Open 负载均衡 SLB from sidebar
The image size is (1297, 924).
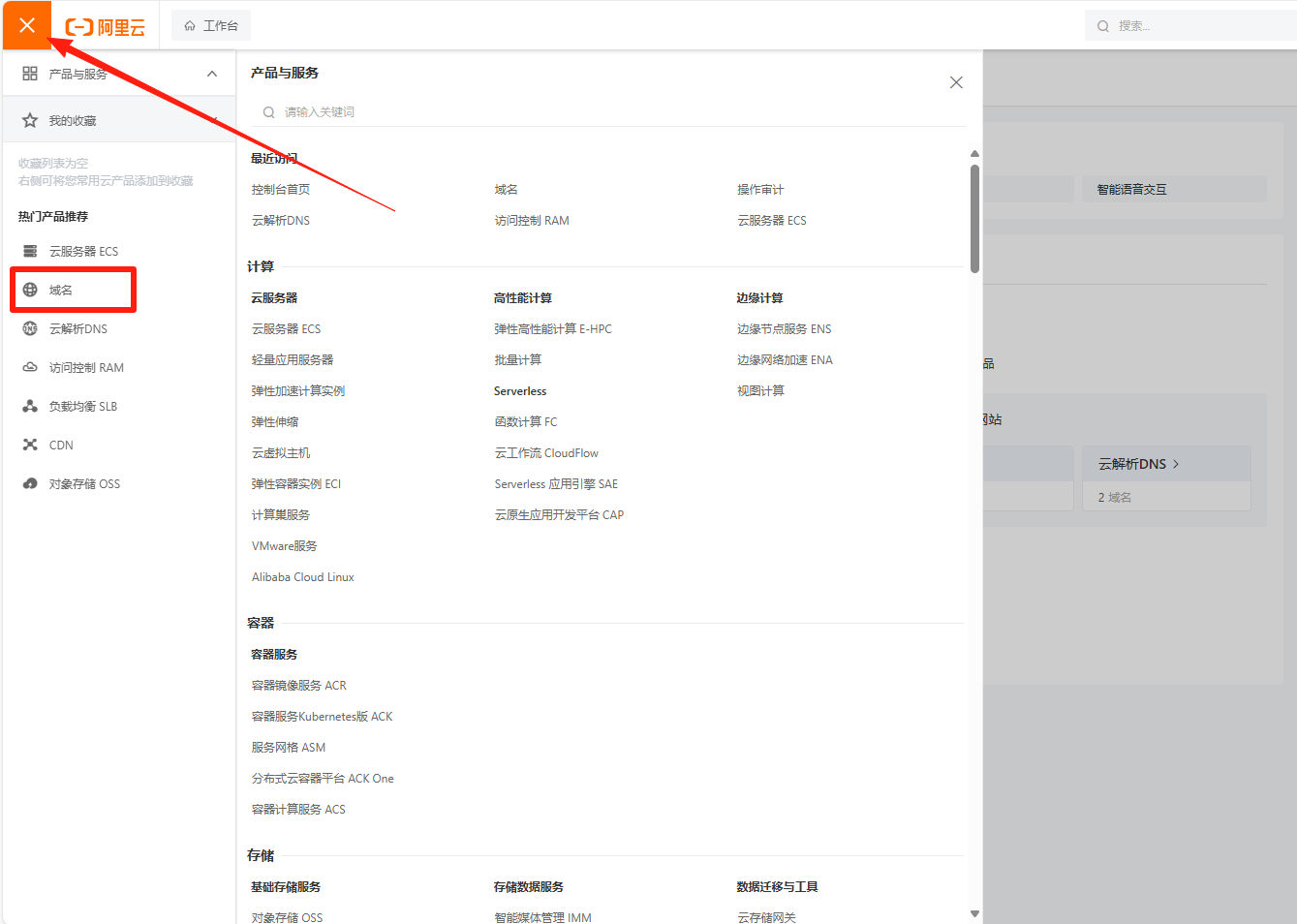tap(83, 406)
